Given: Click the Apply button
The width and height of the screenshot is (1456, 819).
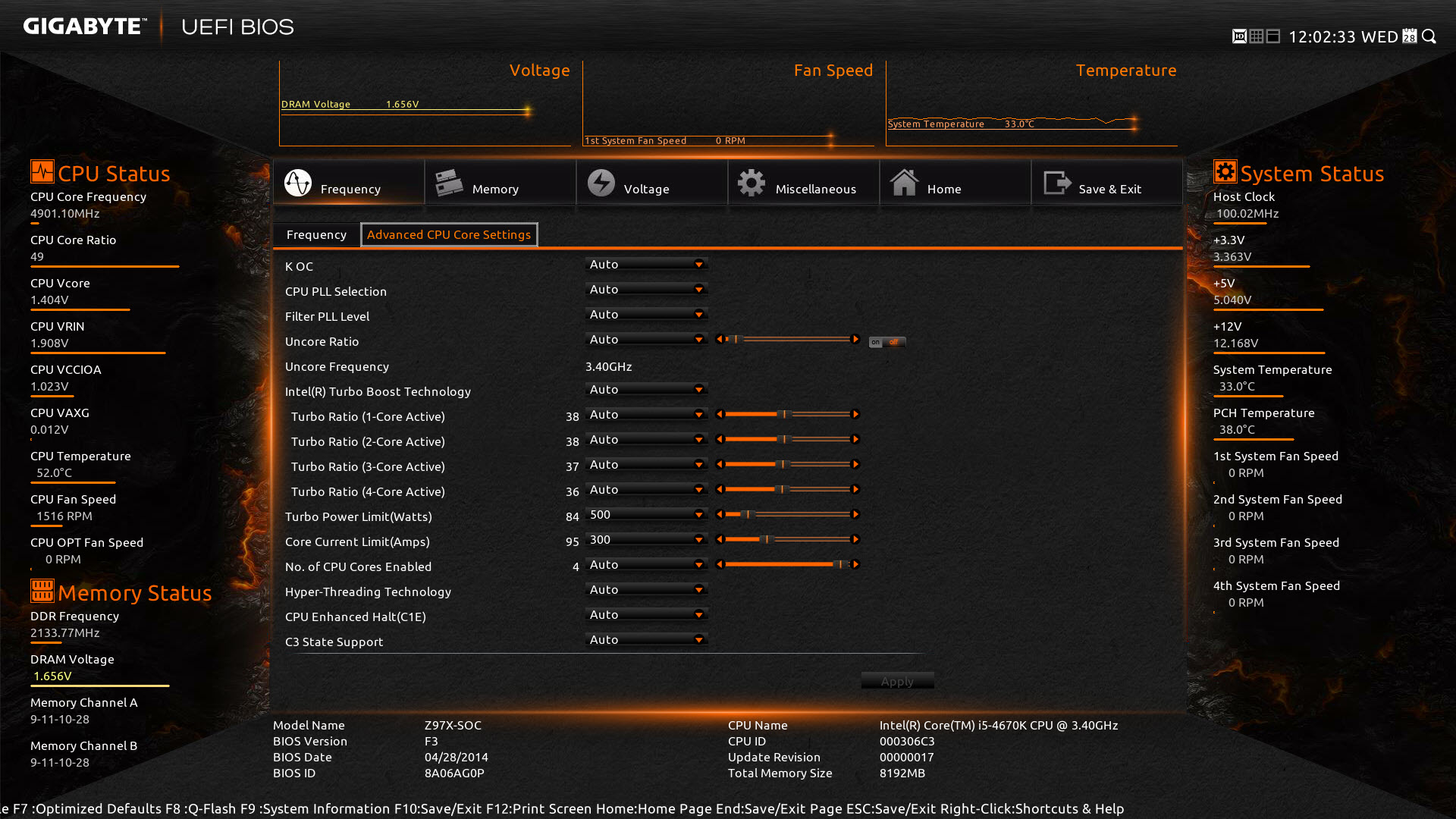Looking at the screenshot, I should (x=897, y=681).
